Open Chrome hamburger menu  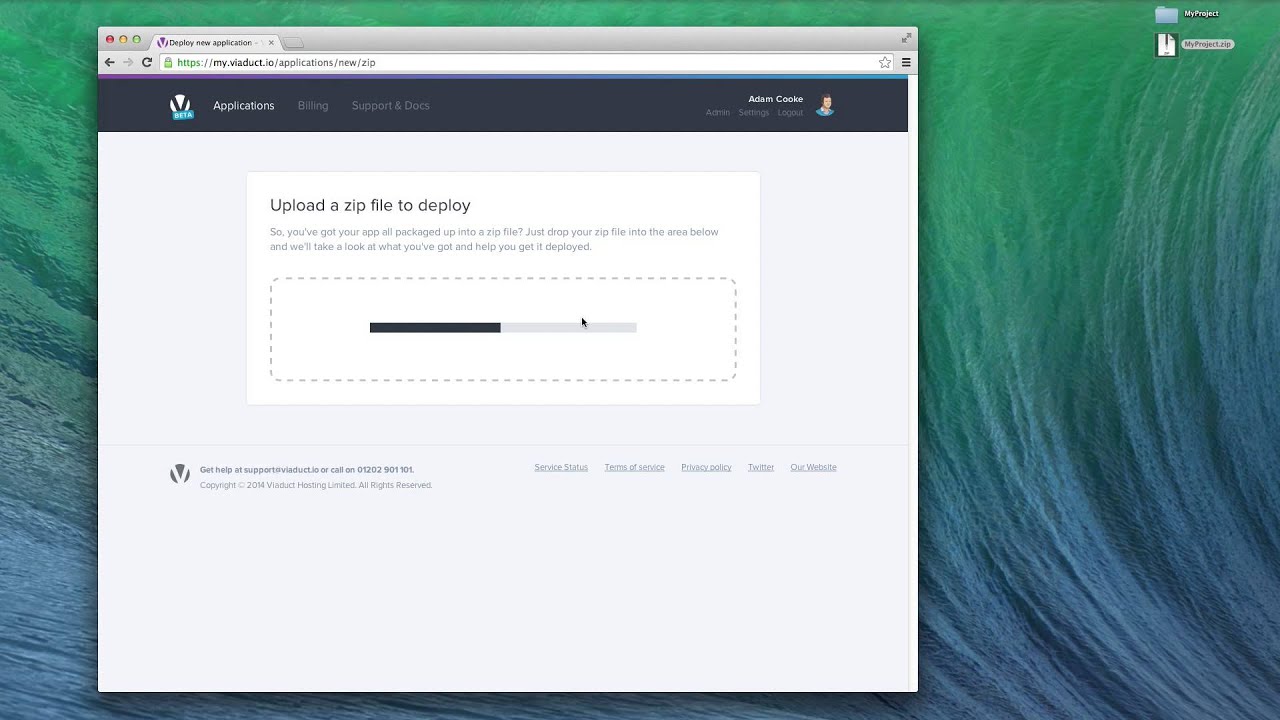[x=906, y=62]
